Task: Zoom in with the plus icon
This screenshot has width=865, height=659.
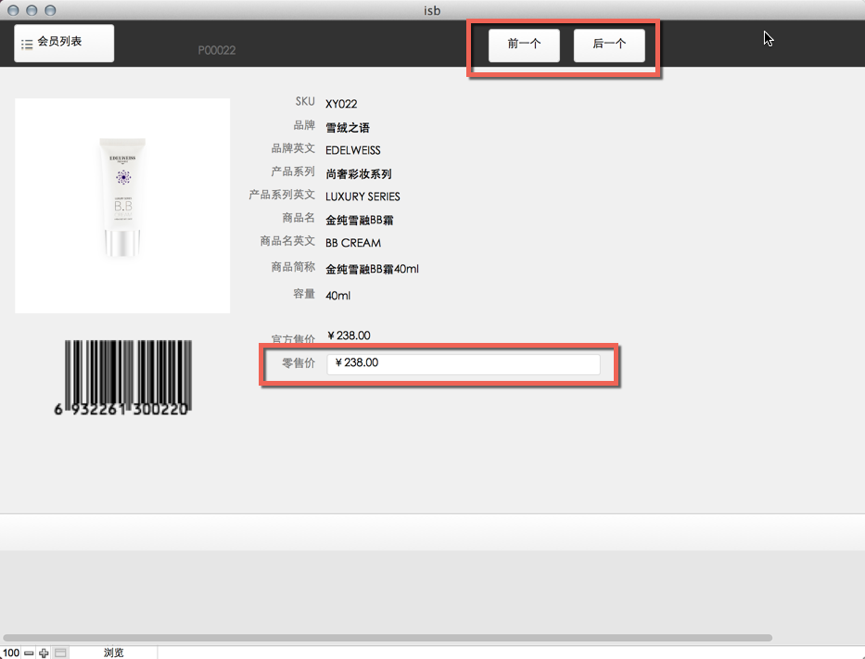Action: (x=44, y=653)
